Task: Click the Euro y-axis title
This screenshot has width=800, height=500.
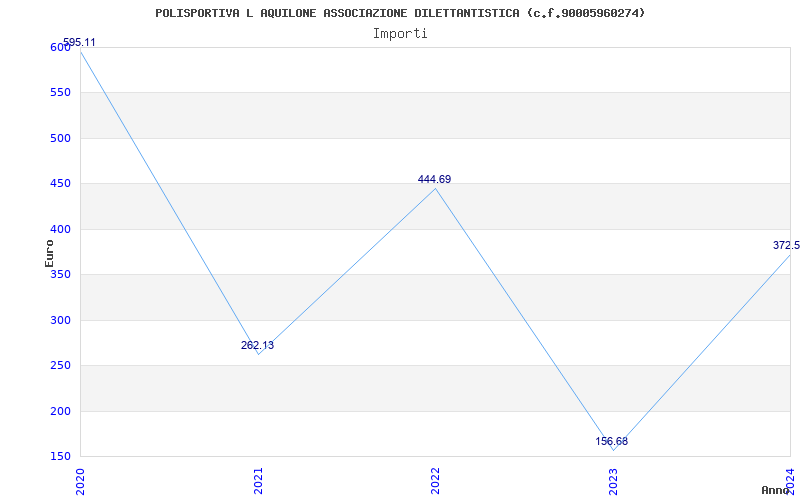Action: click(49, 253)
